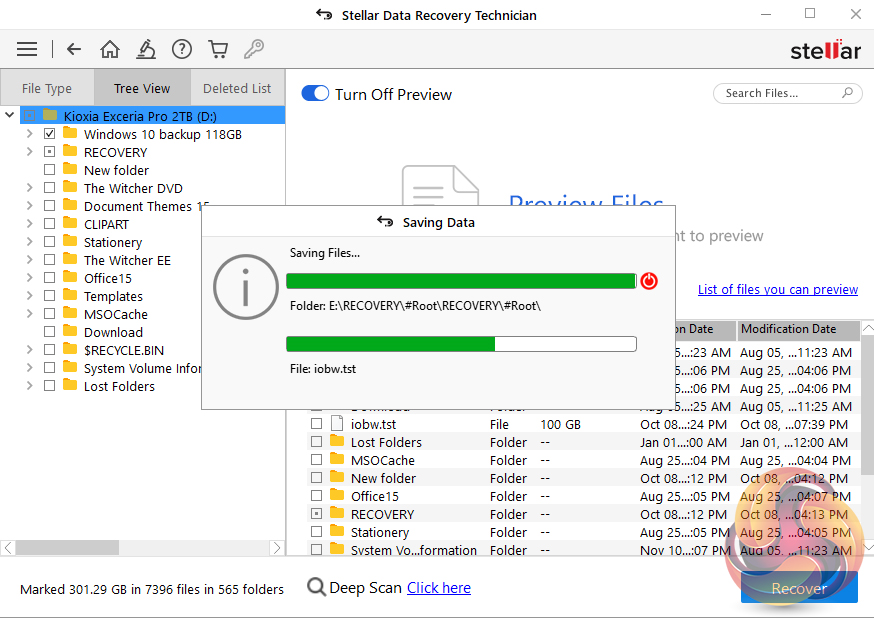Open the hamburger menu
Screen dimensions: 874x621
click(x=27, y=49)
